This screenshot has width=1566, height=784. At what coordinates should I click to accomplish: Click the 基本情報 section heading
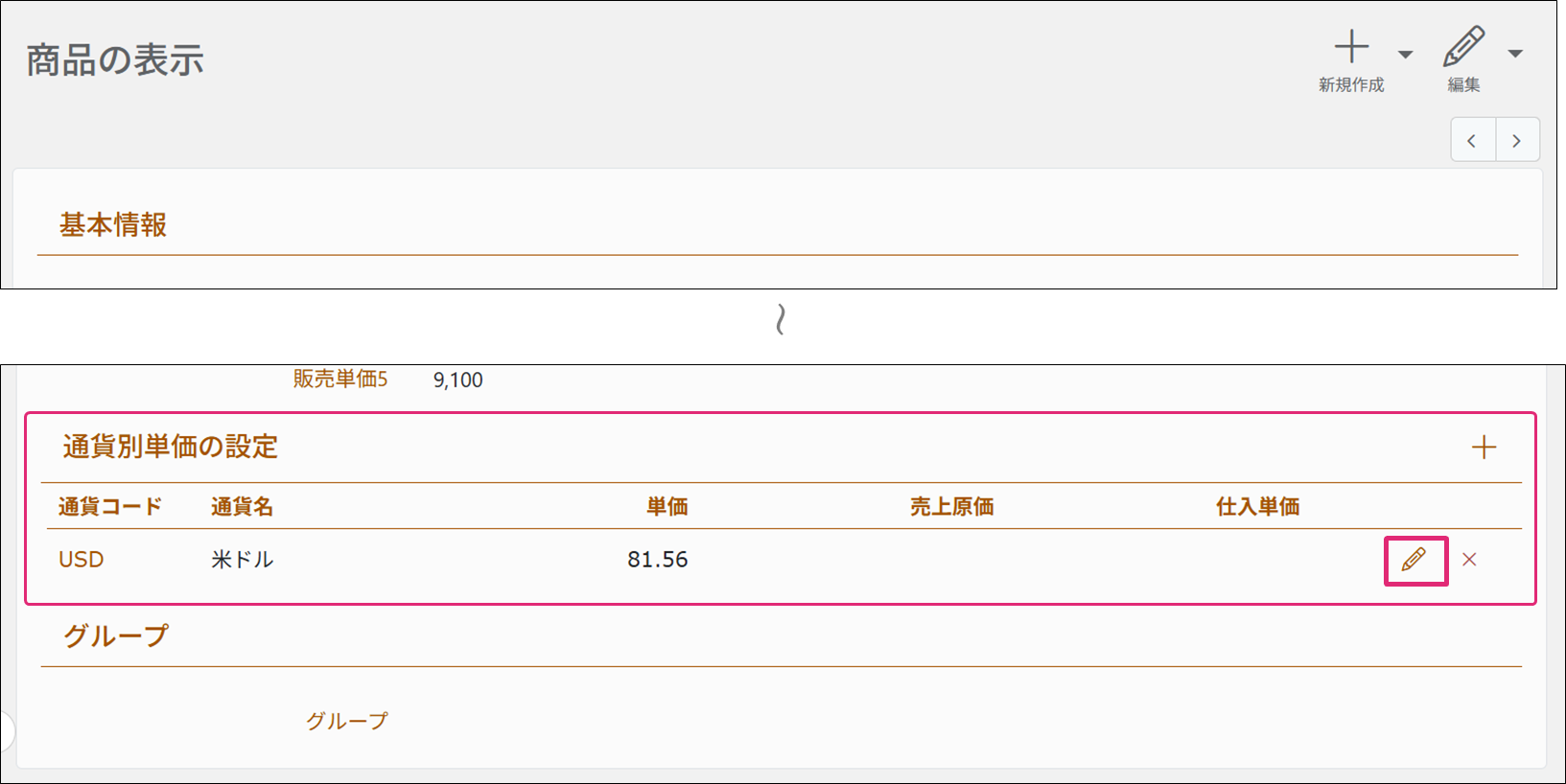pyautogui.click(x=113, y=225)
